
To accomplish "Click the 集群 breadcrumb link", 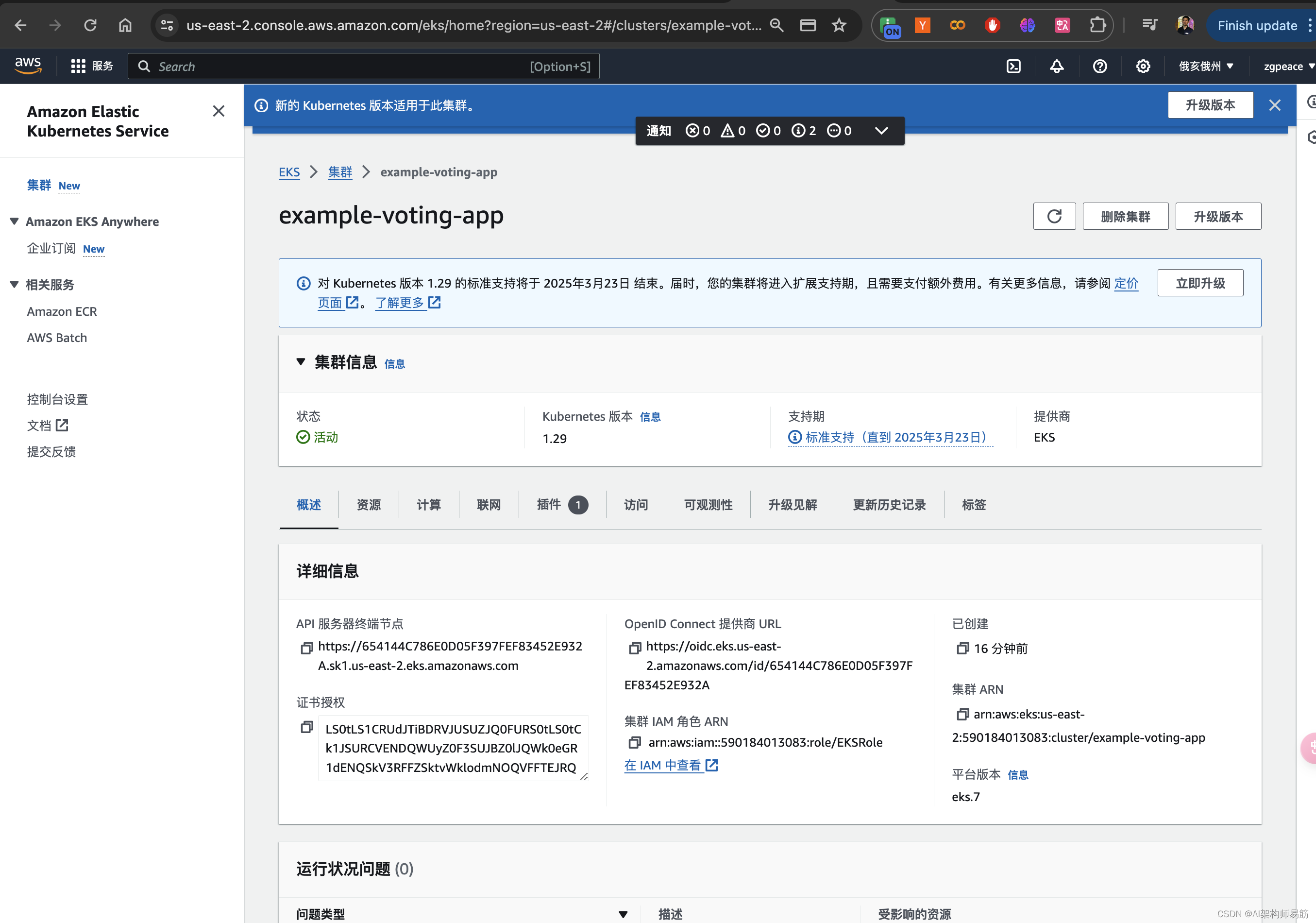I will click(x=340, y=172).
